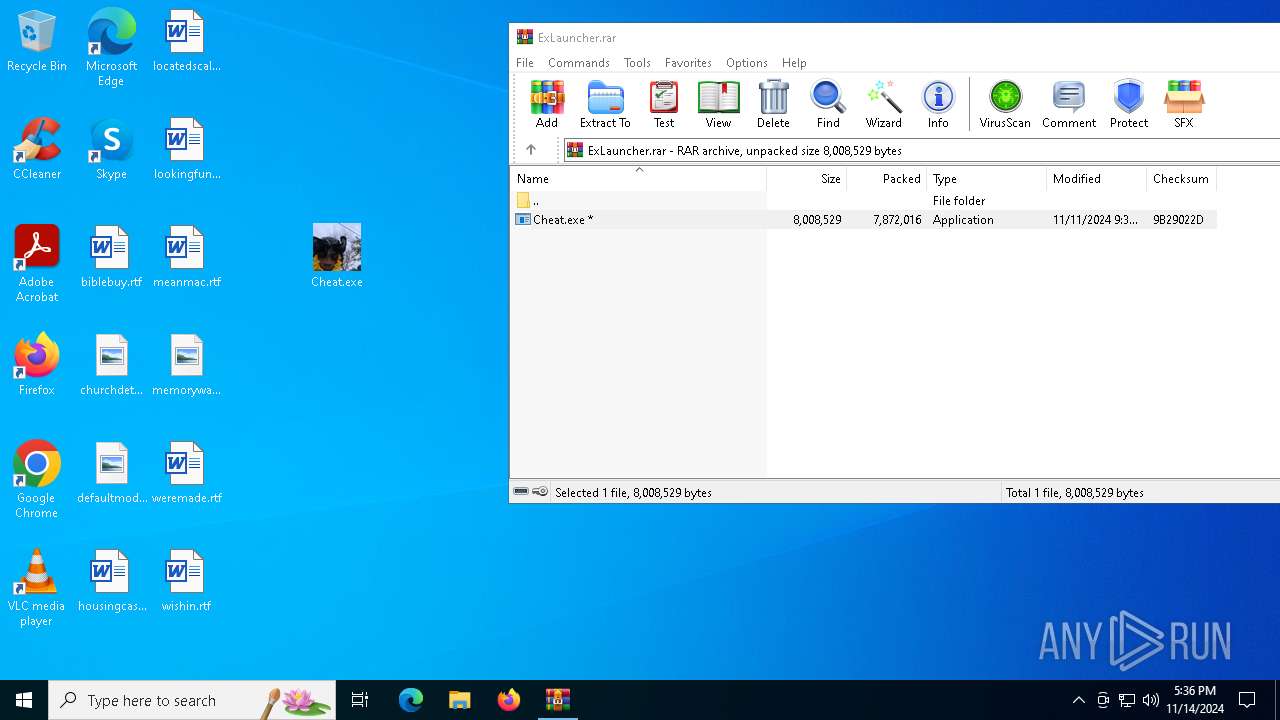Image resolution: width=1280 pixels, height=720 pixels.
Task: Open Task View from the taskbar
Action: 360,700
